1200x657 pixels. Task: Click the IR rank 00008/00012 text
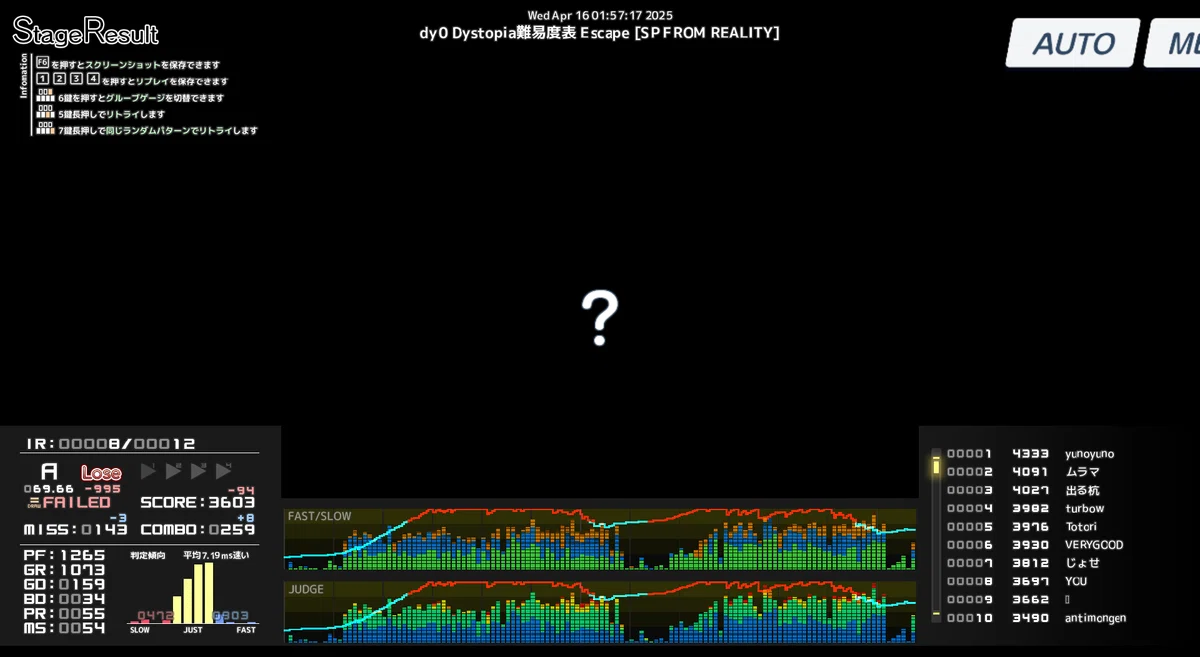[x=111, y=443]
